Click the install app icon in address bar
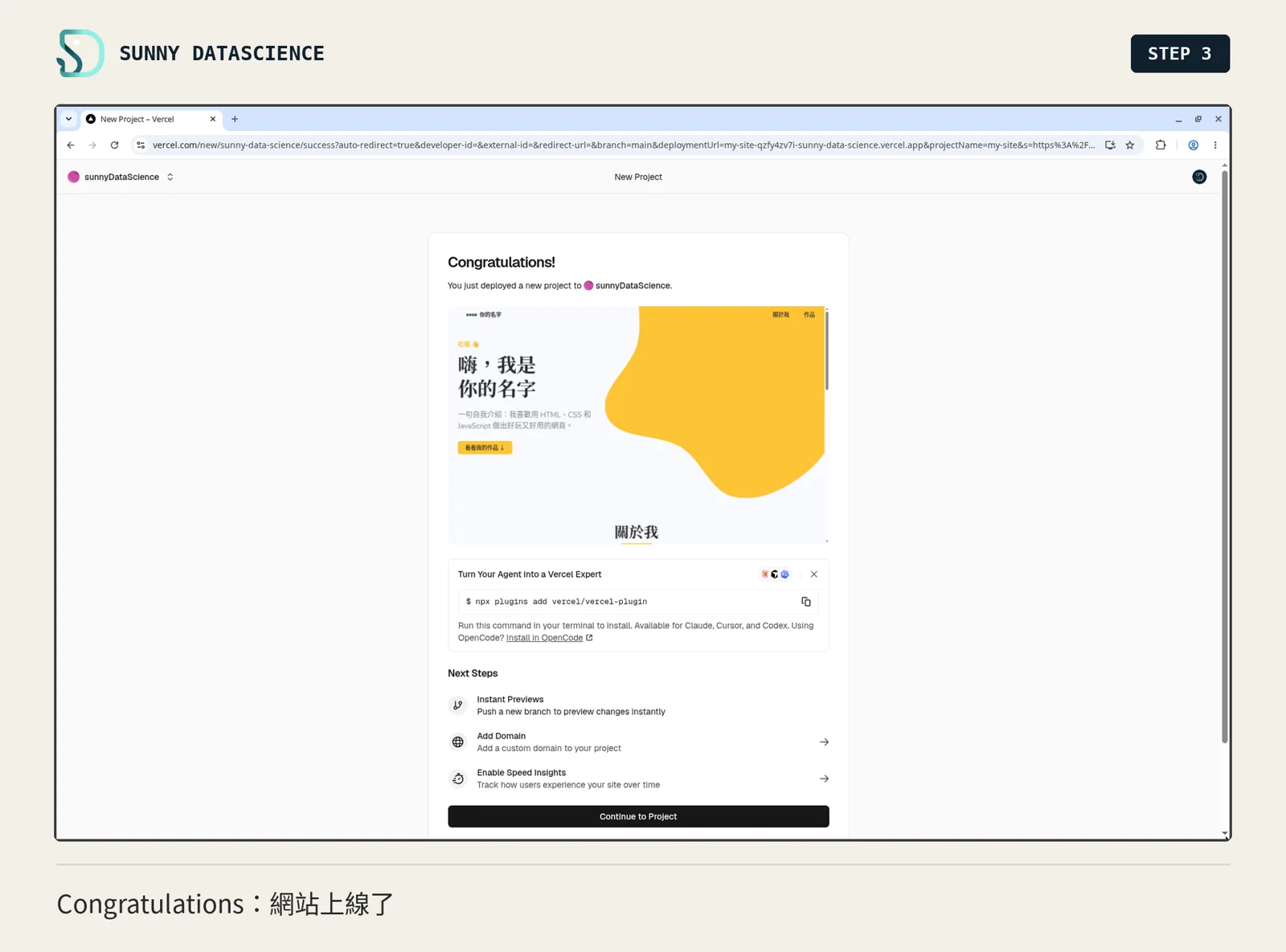1286x952 pixels. [x=1110, y=145]
